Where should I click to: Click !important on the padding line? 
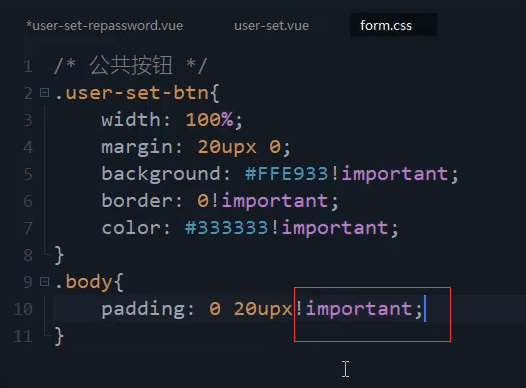click(x=354, y=309)
